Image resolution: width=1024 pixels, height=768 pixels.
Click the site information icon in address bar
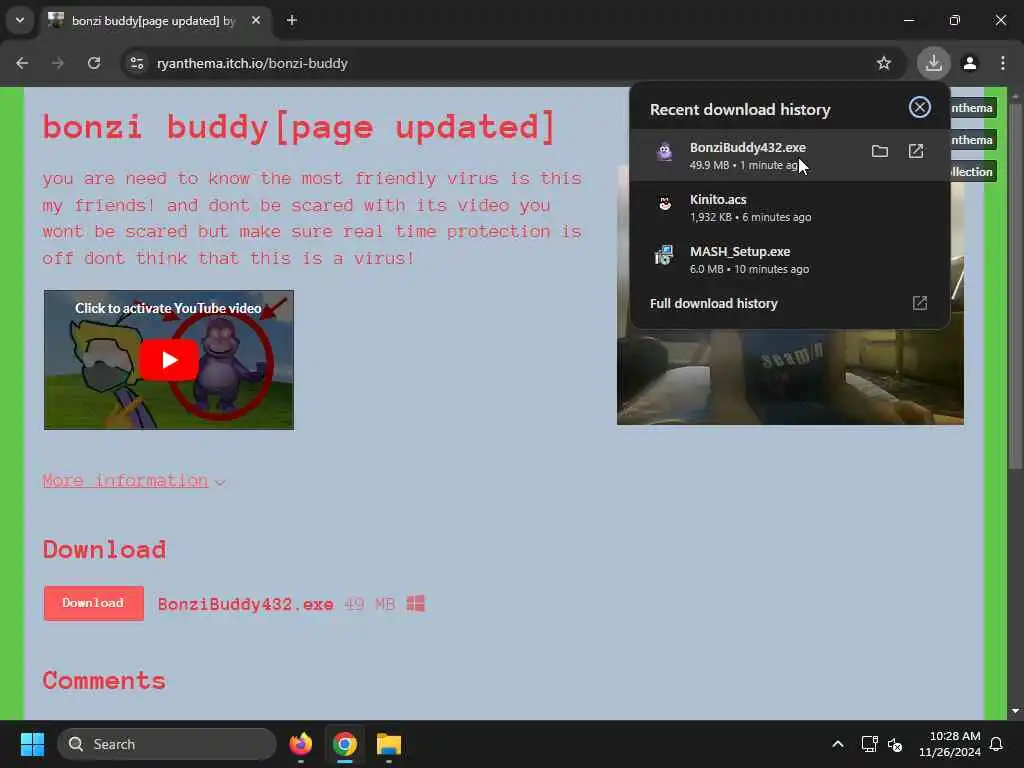point(136,63)
